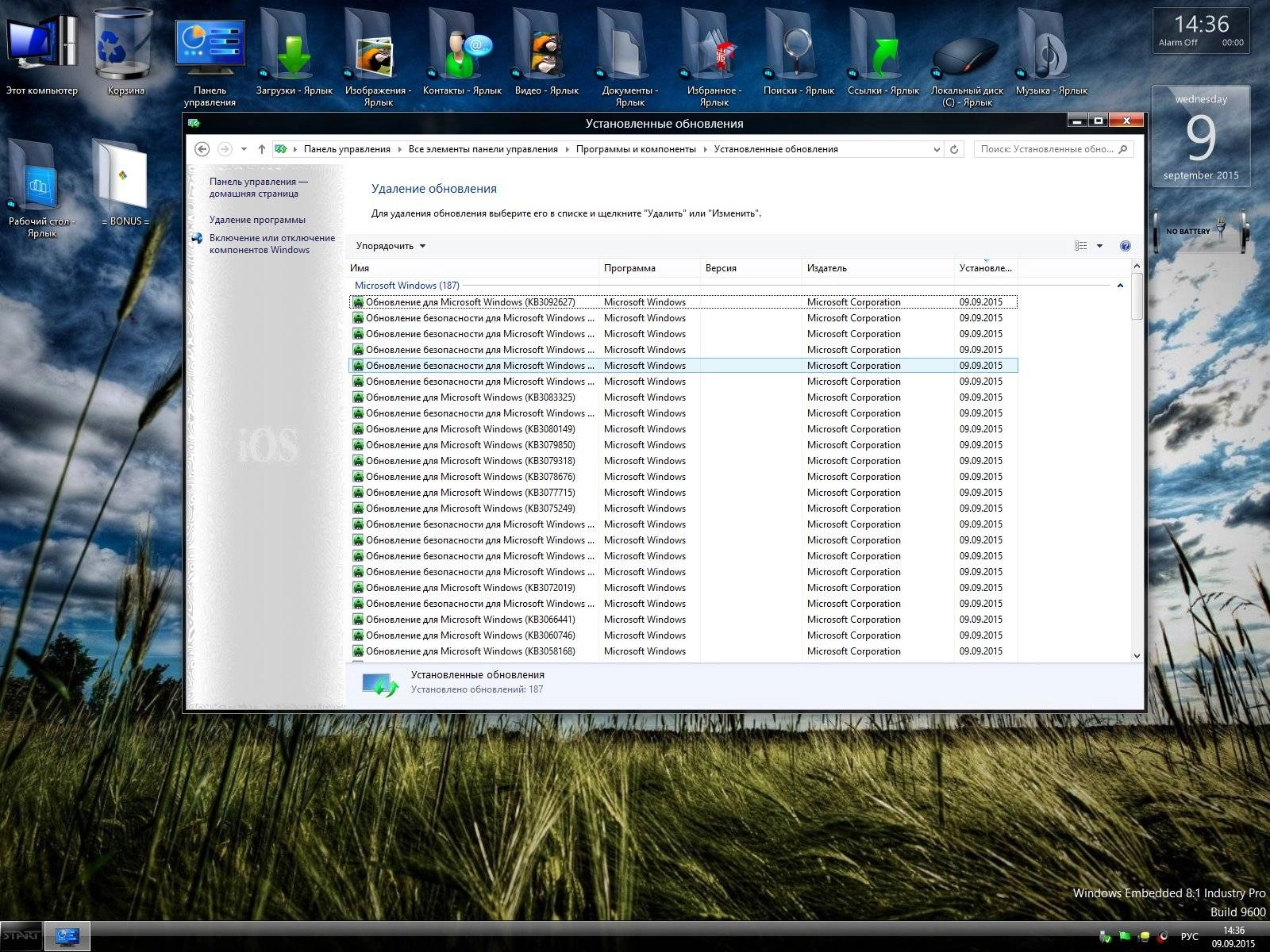1270x952 pixels.
Task: Sort by the Установлено date column header
Action: pos(986,268)
